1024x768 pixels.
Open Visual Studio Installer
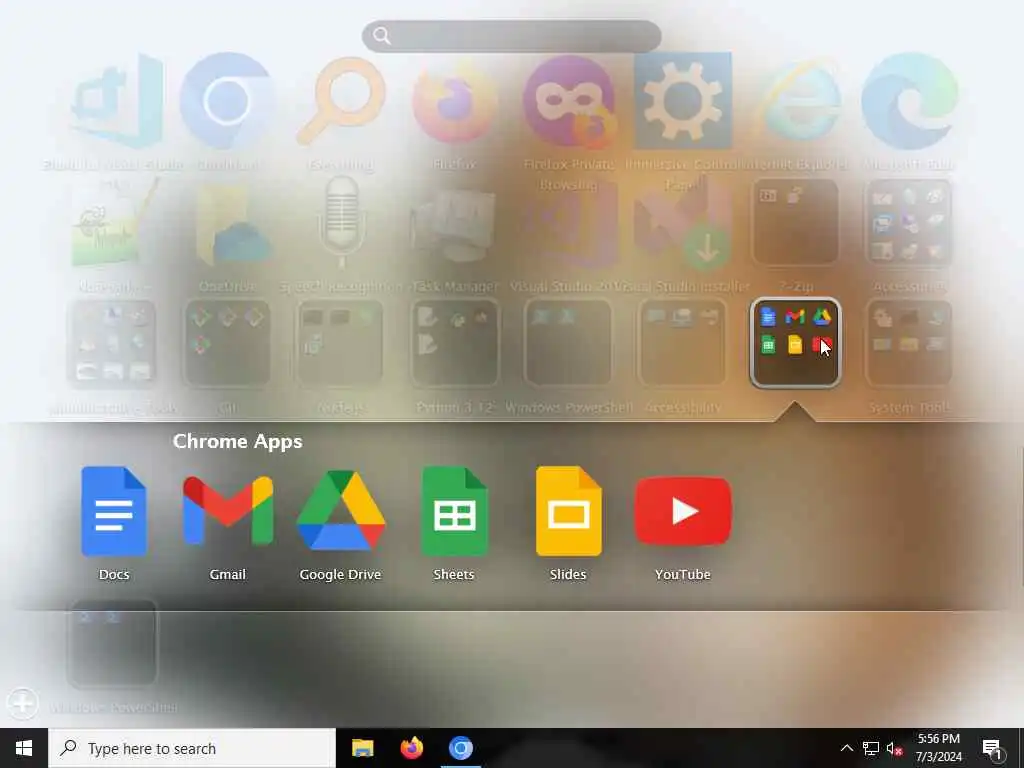[x=682, y=223]
